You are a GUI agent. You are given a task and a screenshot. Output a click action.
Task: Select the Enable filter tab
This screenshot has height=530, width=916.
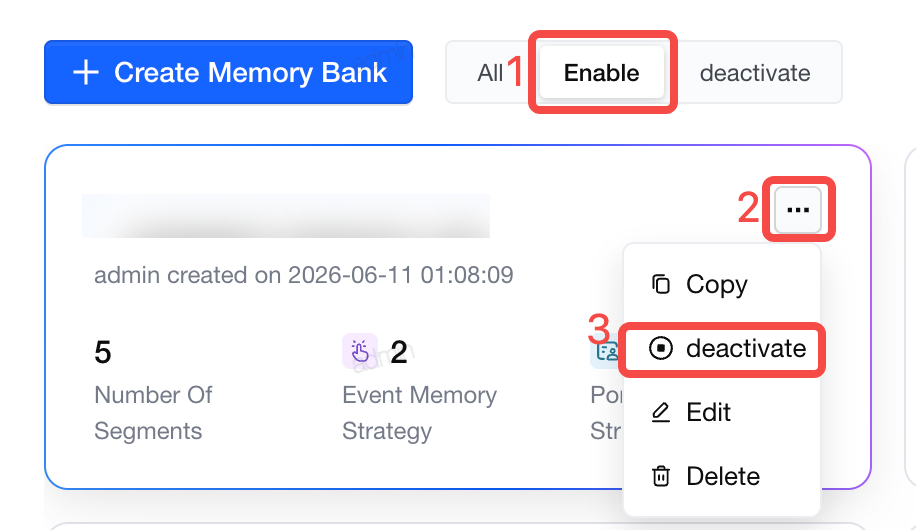pyautogui.click(x=602, y=73)
